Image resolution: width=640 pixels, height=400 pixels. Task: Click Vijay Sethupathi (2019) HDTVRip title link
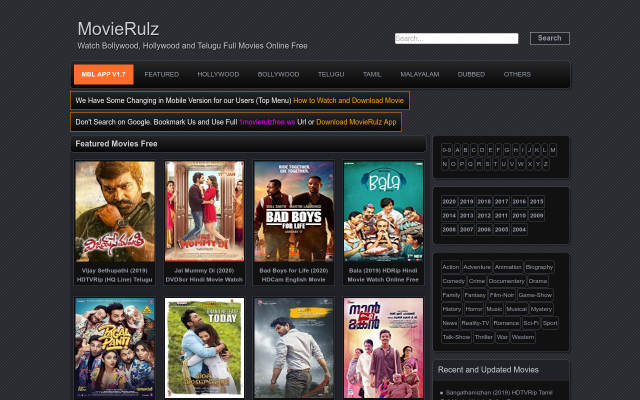pos(115,275)
